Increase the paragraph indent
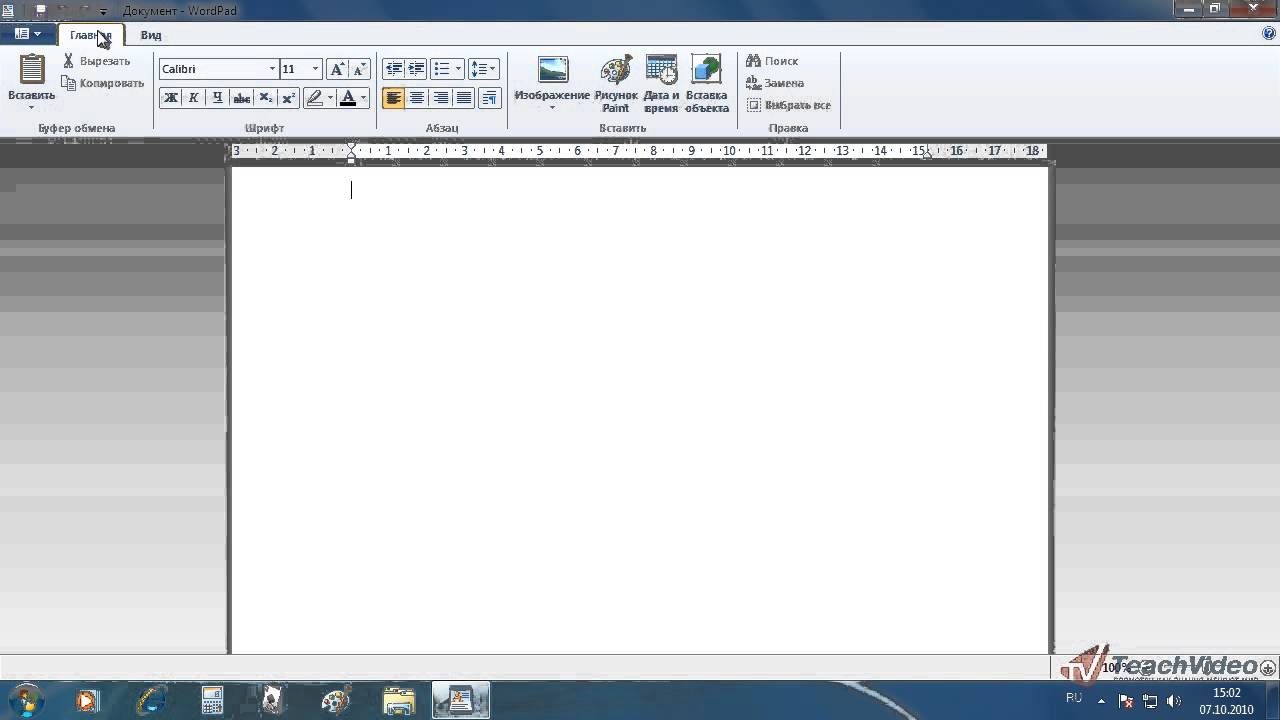This screenshot has width=1280, height=720. pyautogui.click(x=417, y=69)
